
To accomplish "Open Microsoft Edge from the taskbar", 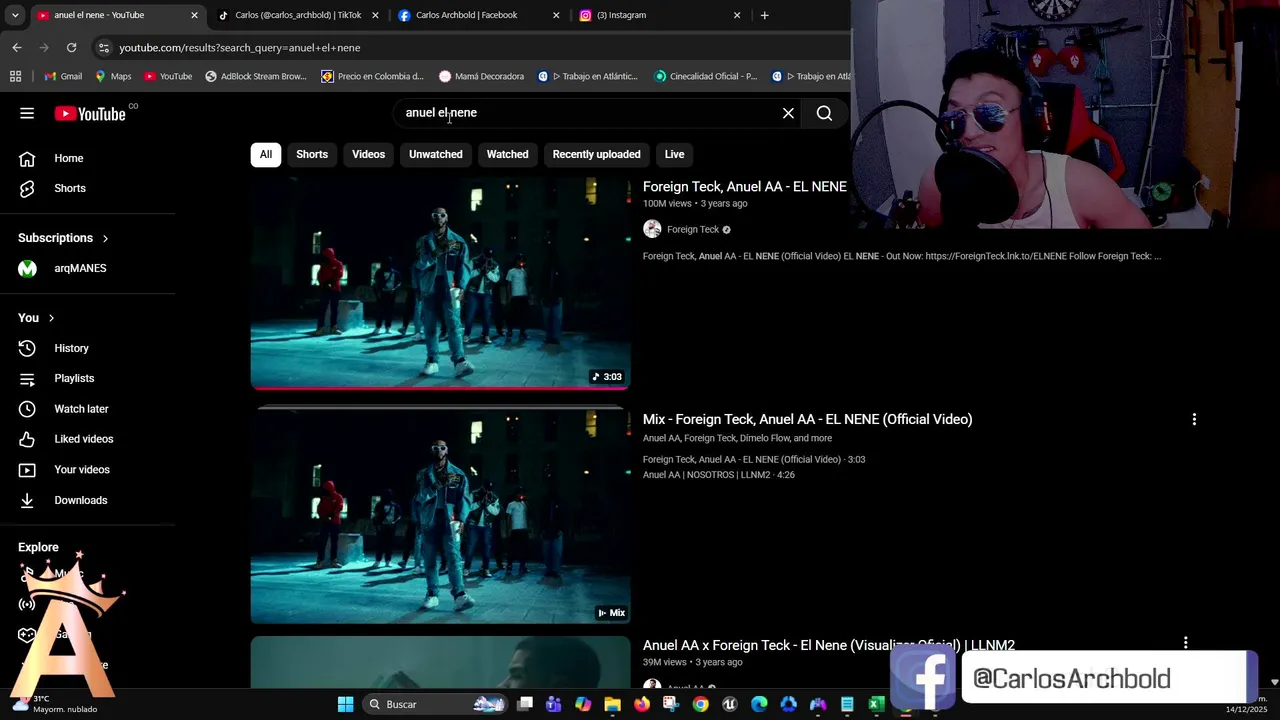I will coord(759,704).
